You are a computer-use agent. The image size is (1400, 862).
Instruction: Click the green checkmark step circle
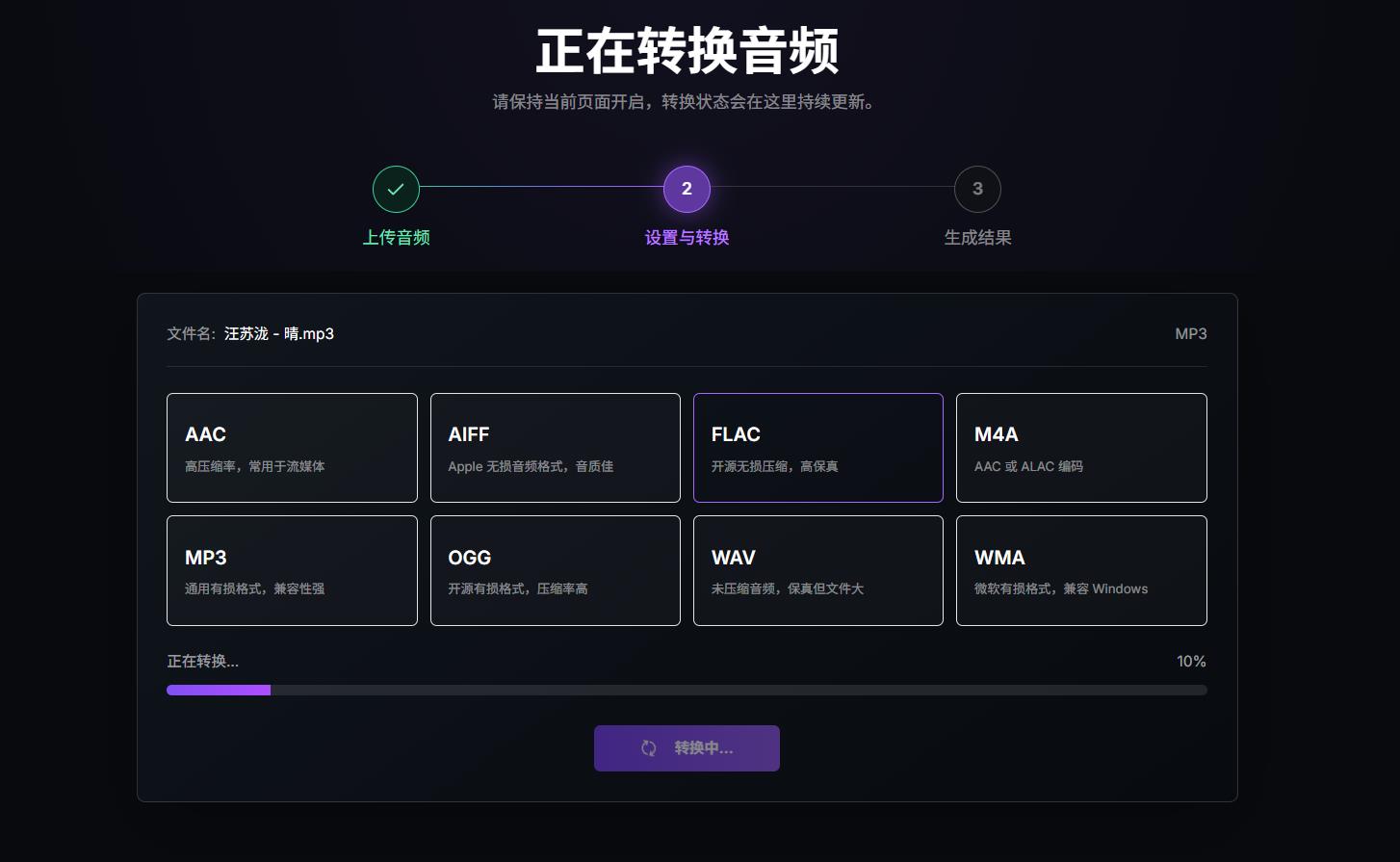396,190
